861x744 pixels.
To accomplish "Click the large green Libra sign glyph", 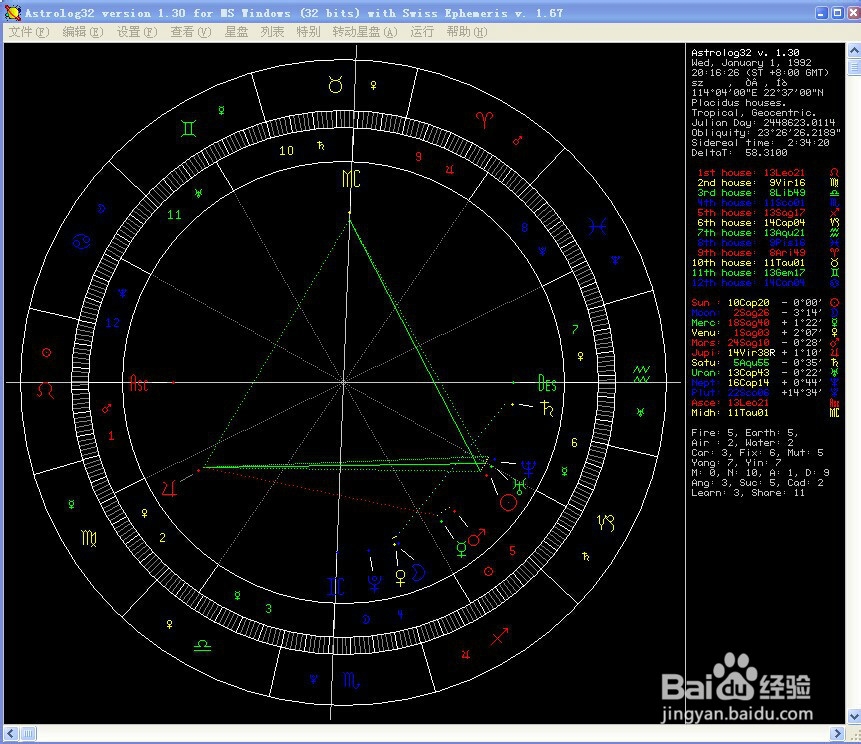I will (202, 646).
